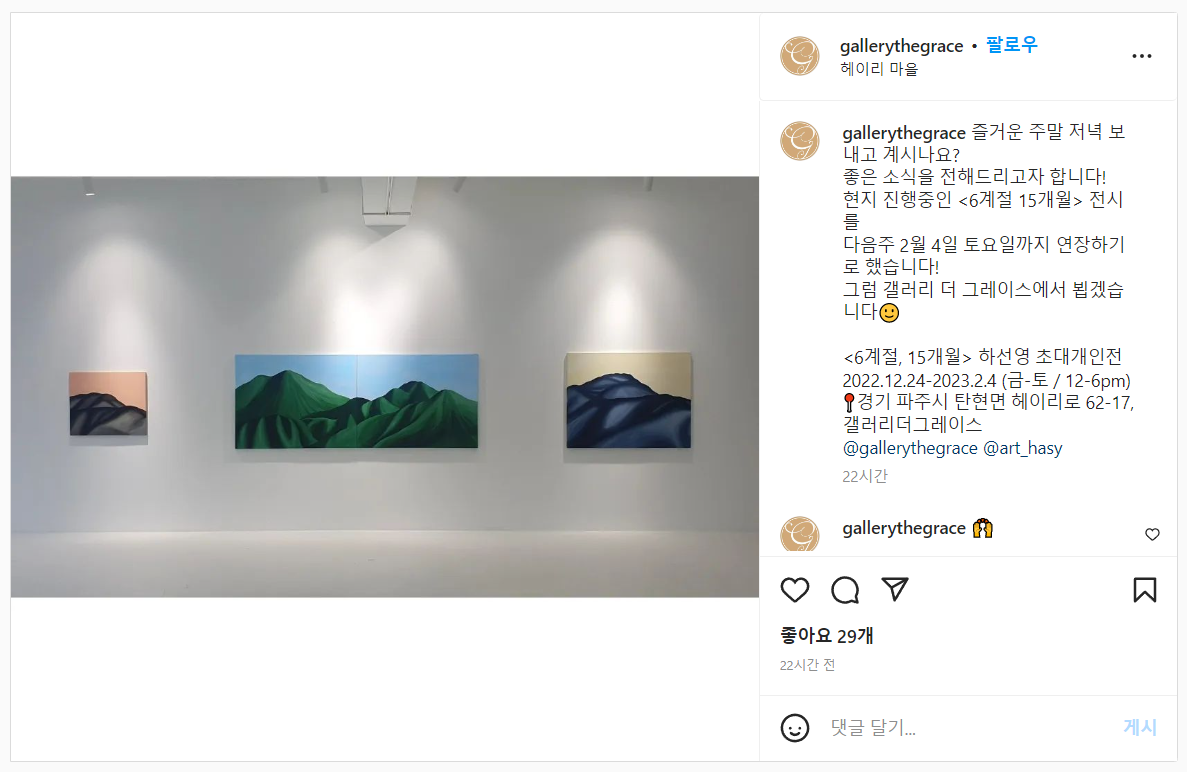This screenshot has height=772, width=1187.
Task: Open comments with the speech bubble icon
Action: pyautogui.click(x=845, y=590)
